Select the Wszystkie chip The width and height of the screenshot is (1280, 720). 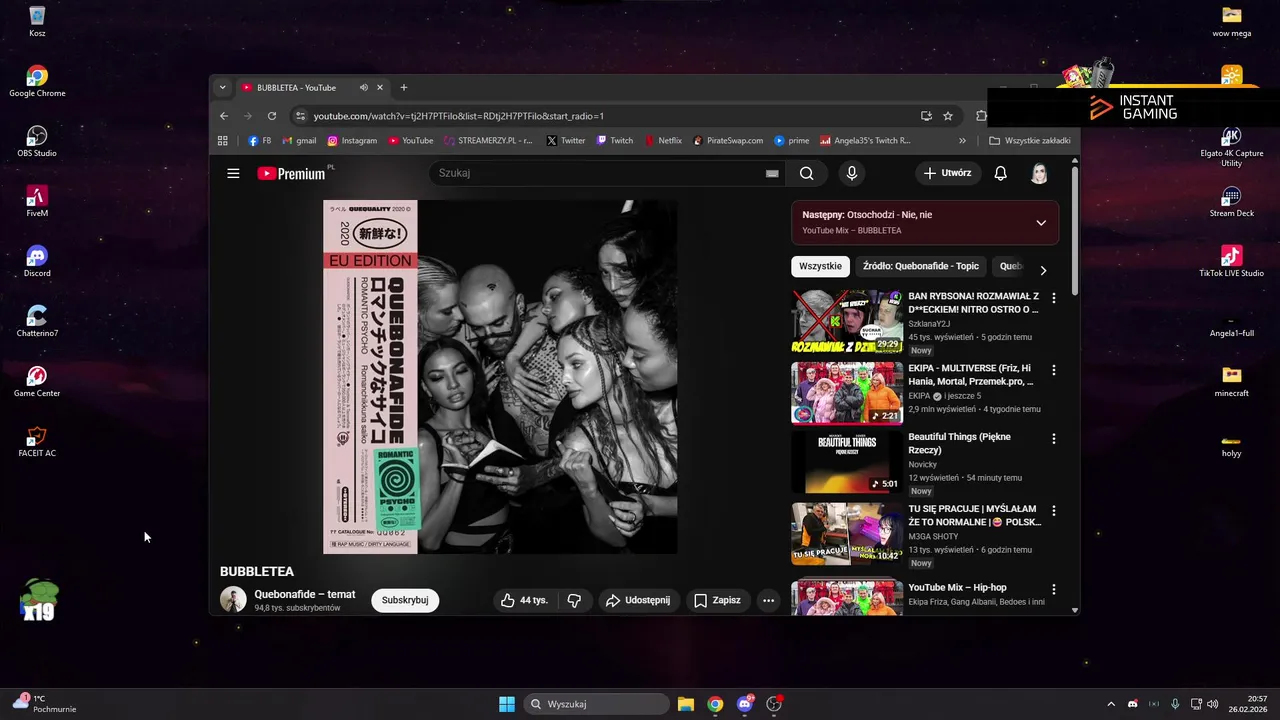[820, 267]
